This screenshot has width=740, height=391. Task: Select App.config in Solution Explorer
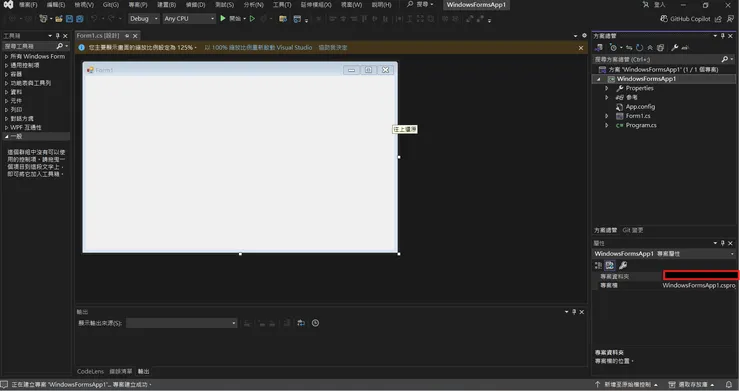[640, 107]
